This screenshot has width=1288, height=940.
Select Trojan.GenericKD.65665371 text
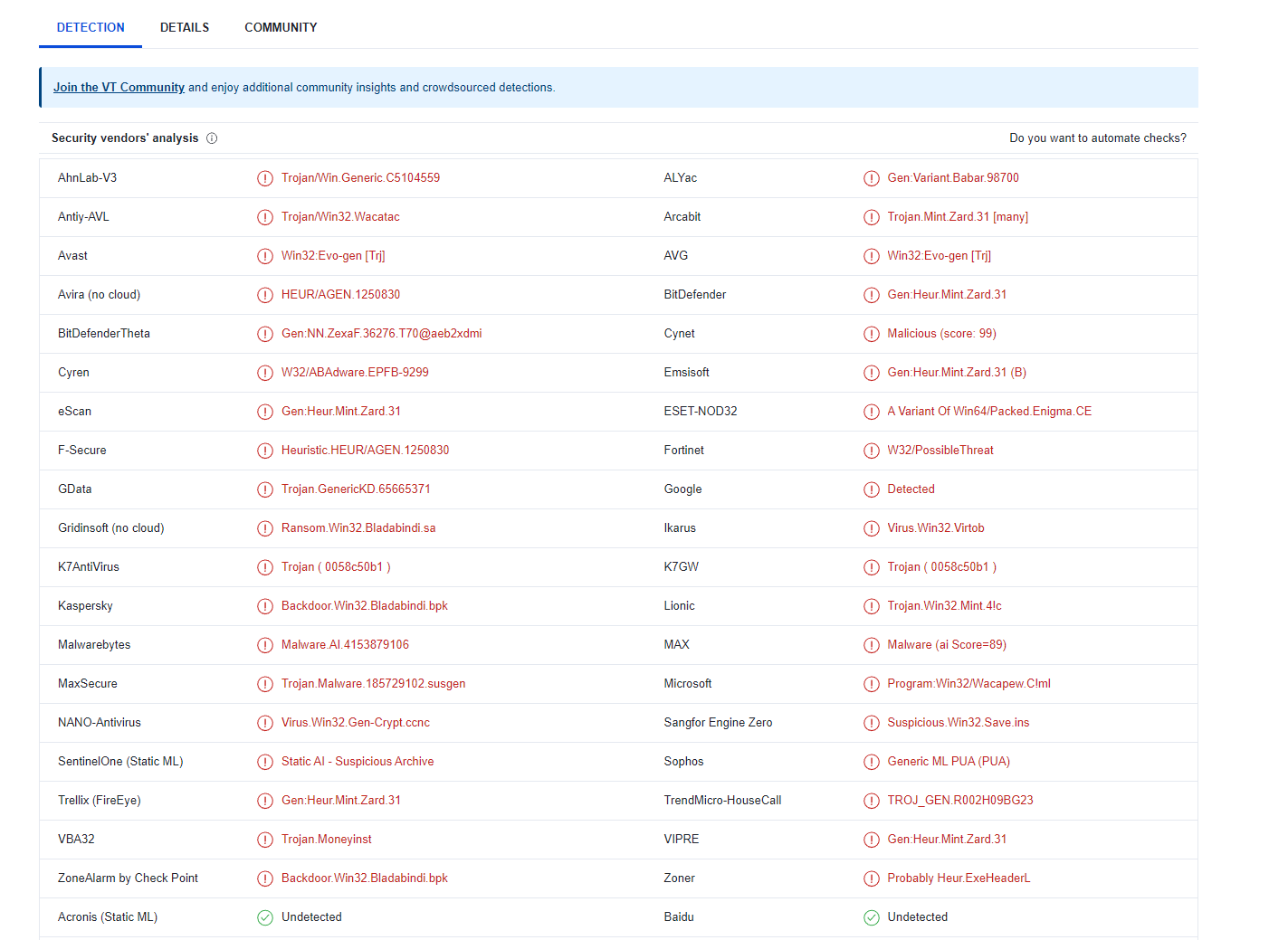(x=356, y=489)
